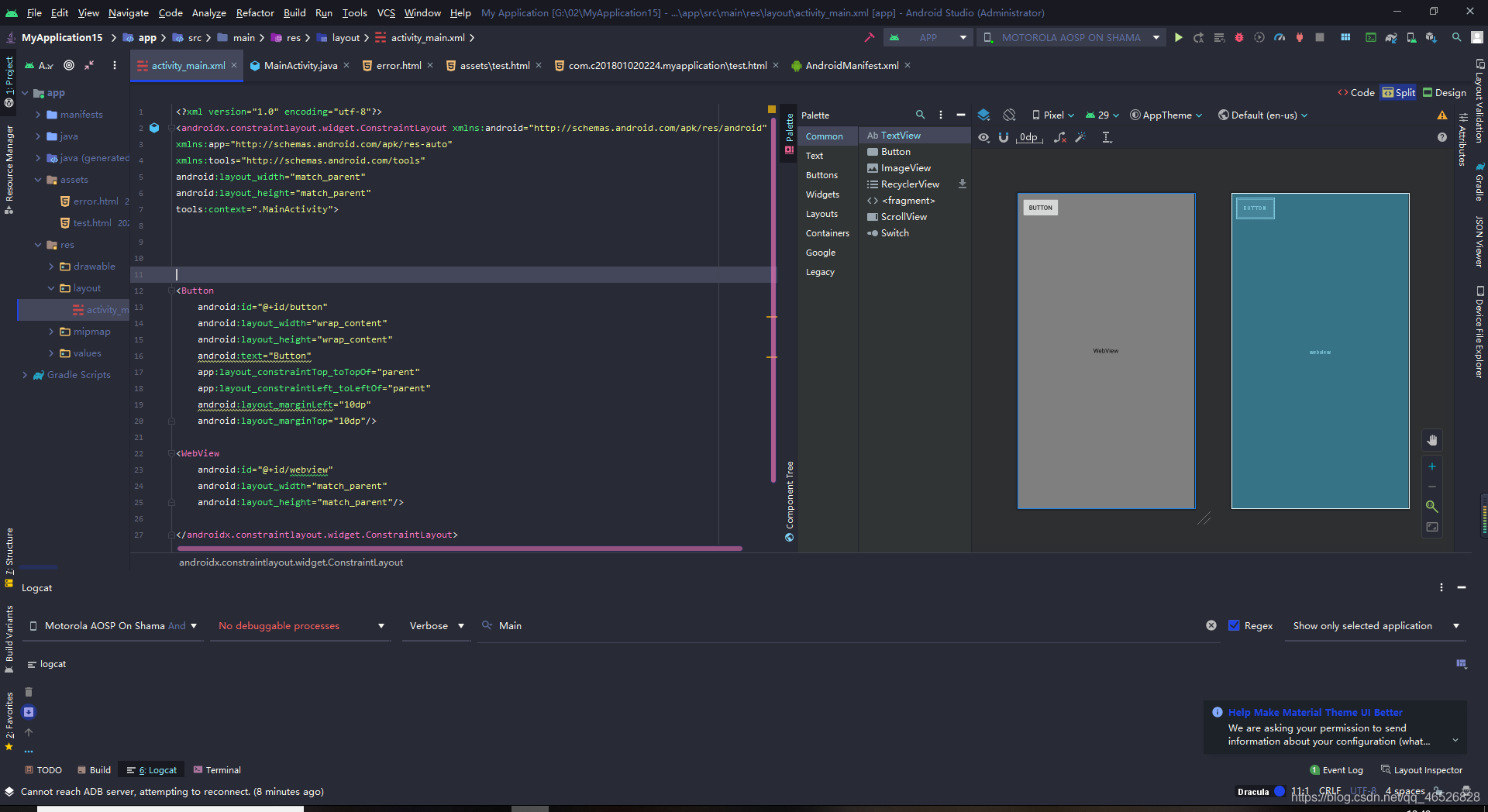Switch to Split view mode
The height and width of the screenshot is (812, 1488).
click(x=1398, y=92)
